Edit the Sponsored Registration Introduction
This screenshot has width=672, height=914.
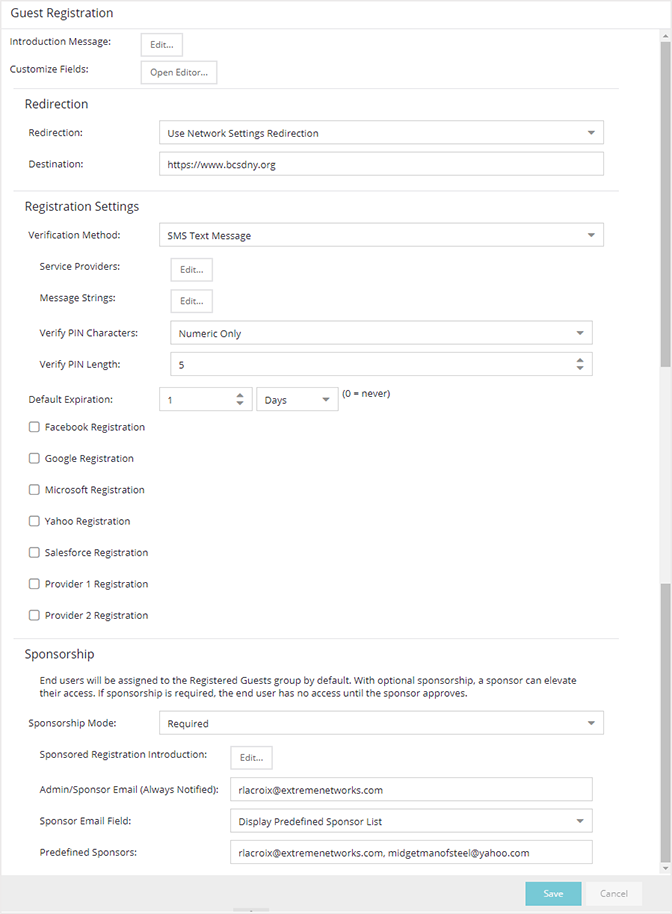pyautogui.click(x=251, y=757)
